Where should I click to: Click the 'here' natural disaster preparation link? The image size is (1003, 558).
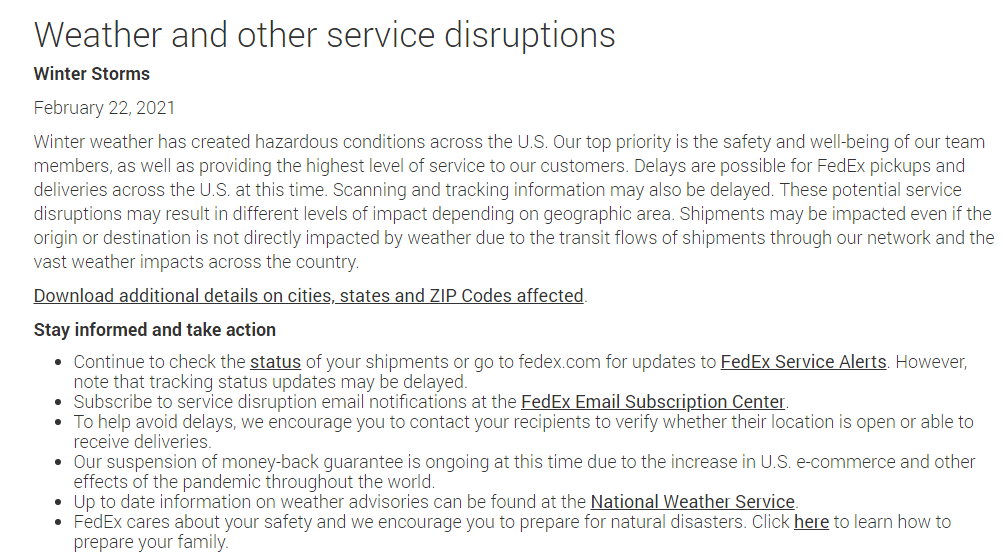tap(811, 522)
